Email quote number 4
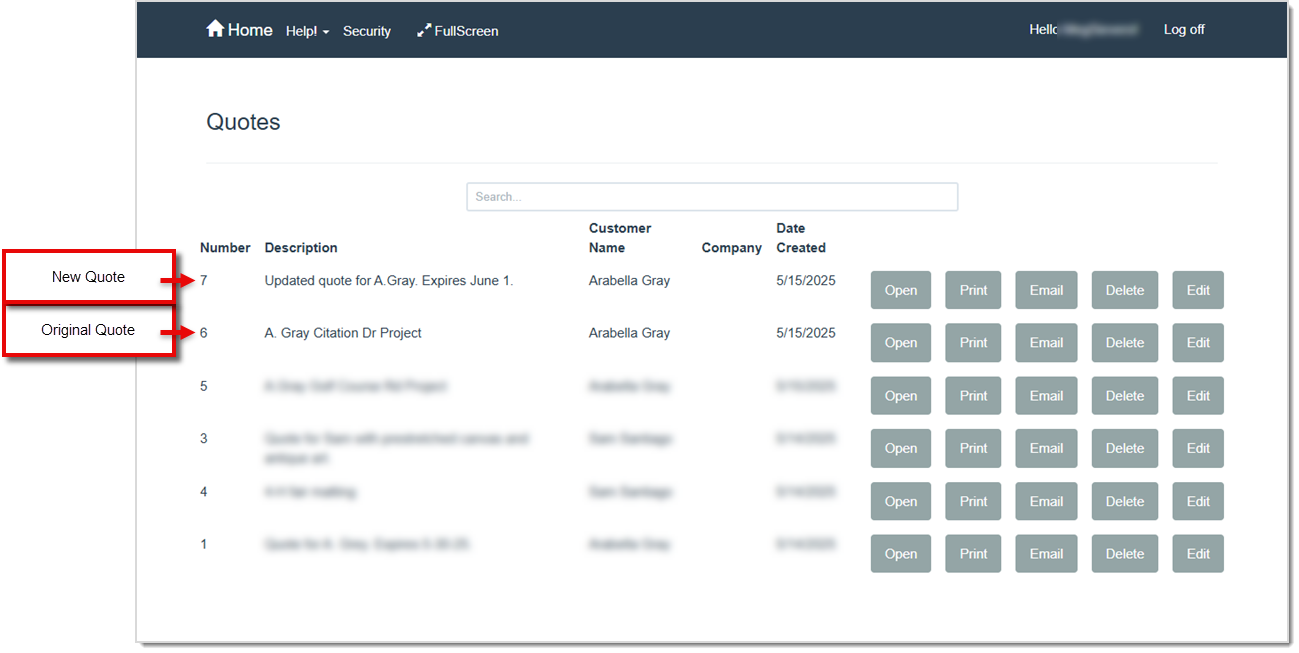This screenshot has height=653, width=1299. 1046,501
